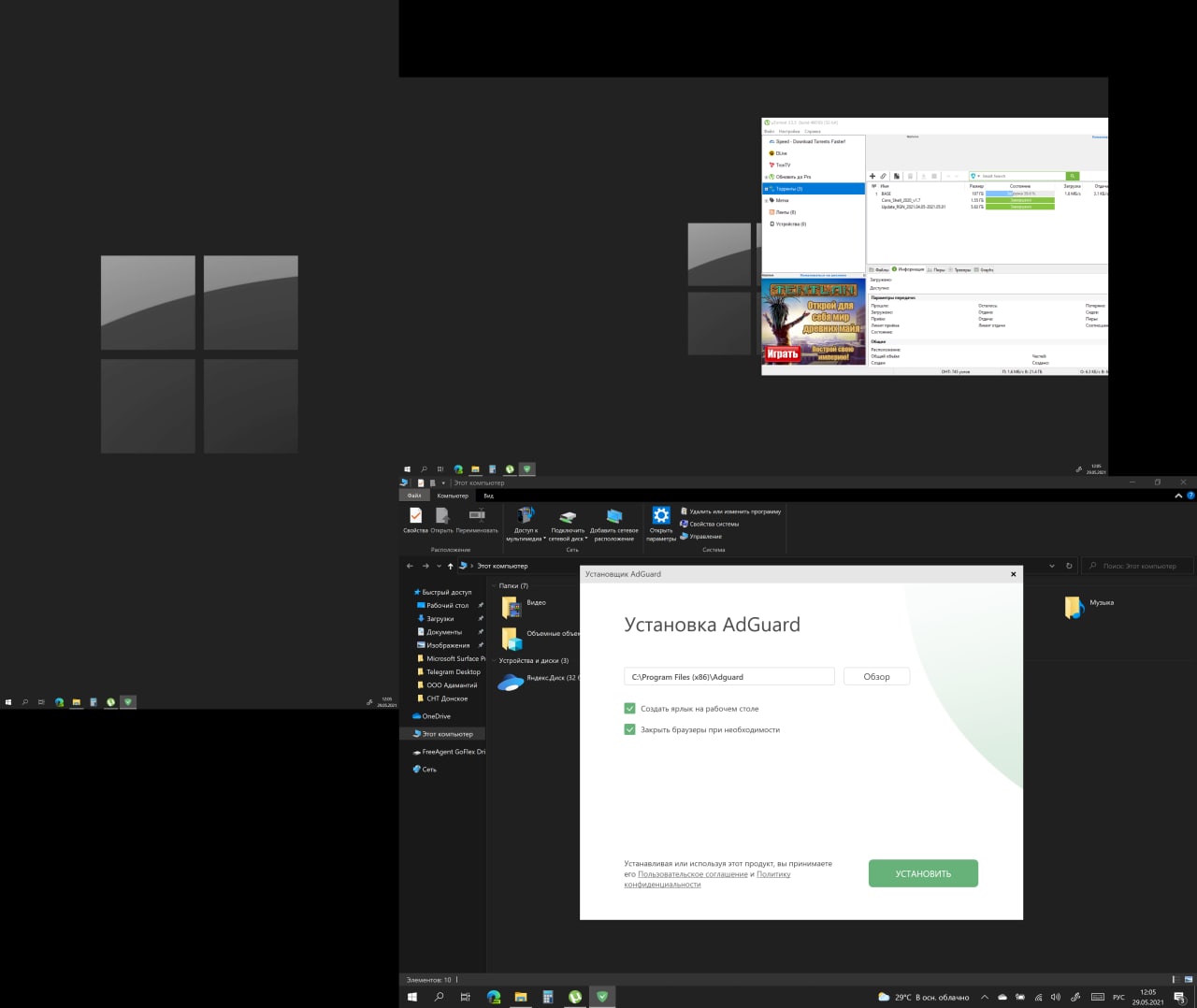Open the Файл tab in Explorer
The height and width of the screenshot is (1008, 1197).
(414, 496)
